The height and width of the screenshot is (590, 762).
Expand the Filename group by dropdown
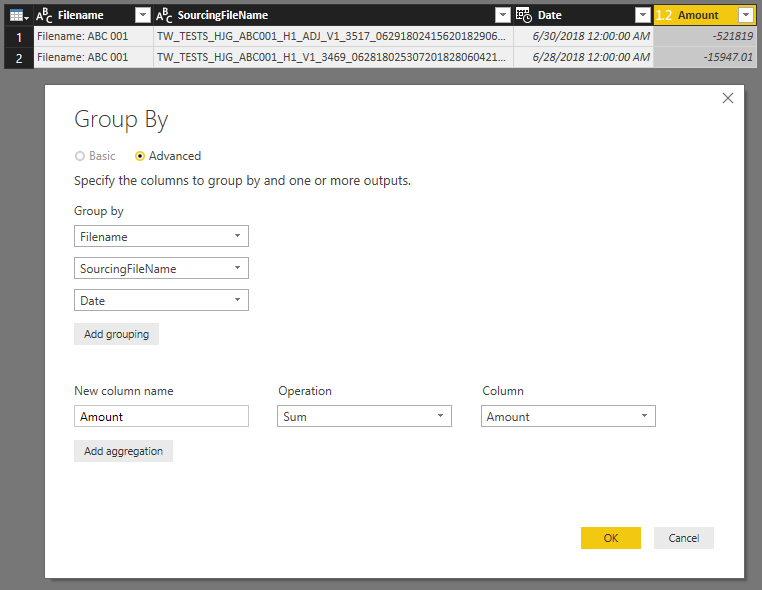[x=161, y=236]
